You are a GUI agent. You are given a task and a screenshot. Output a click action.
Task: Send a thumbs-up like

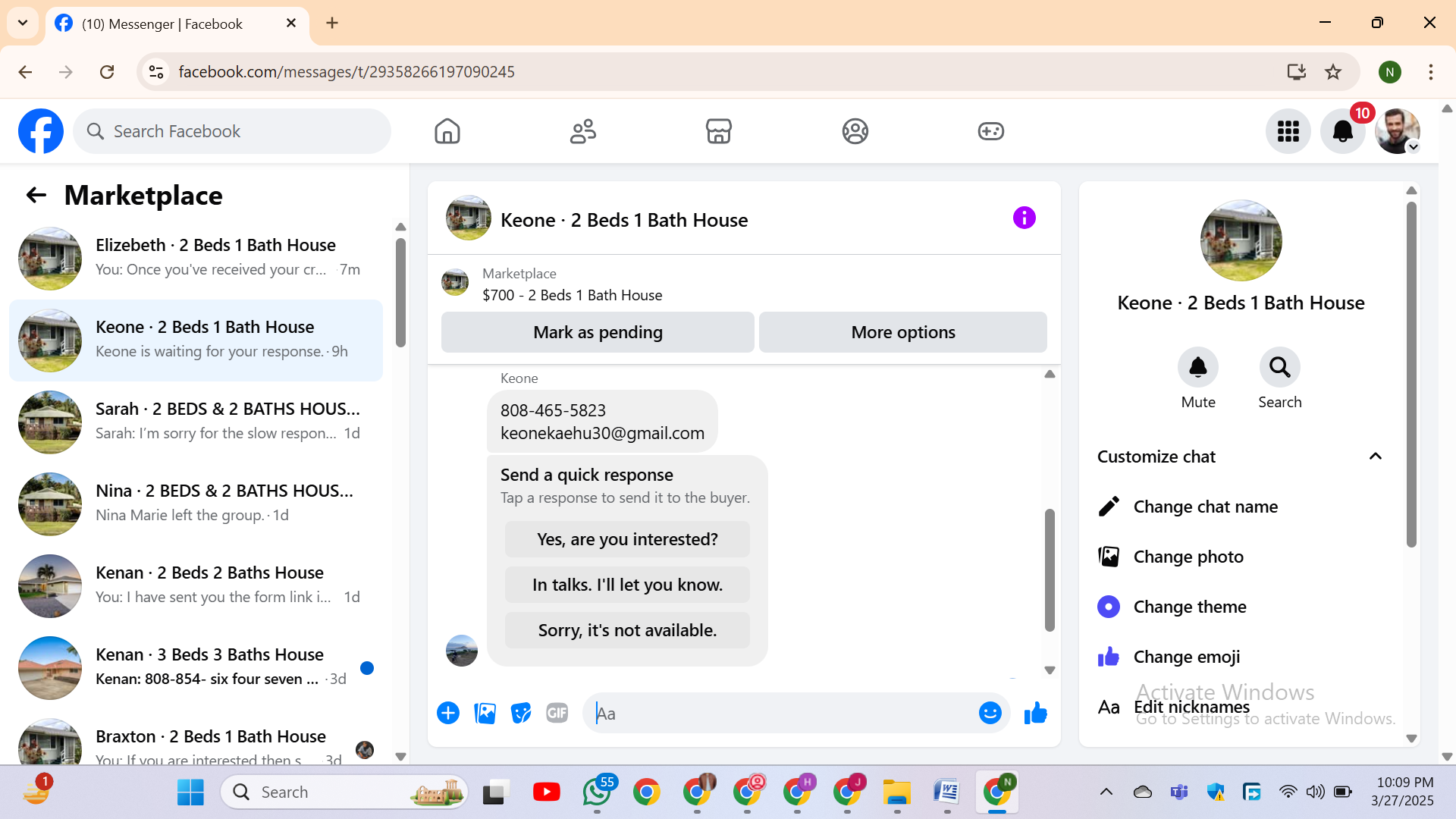[1035, 713]
